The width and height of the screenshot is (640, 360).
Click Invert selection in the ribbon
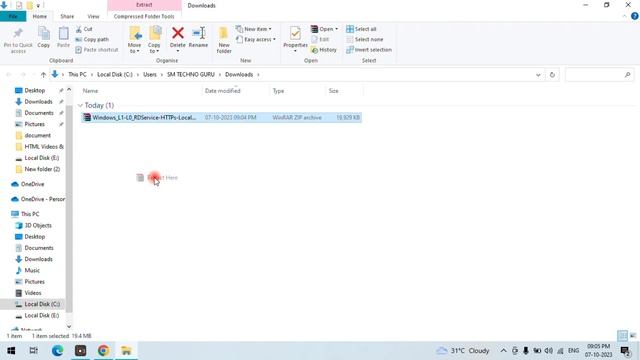click(x=369, y=50)
